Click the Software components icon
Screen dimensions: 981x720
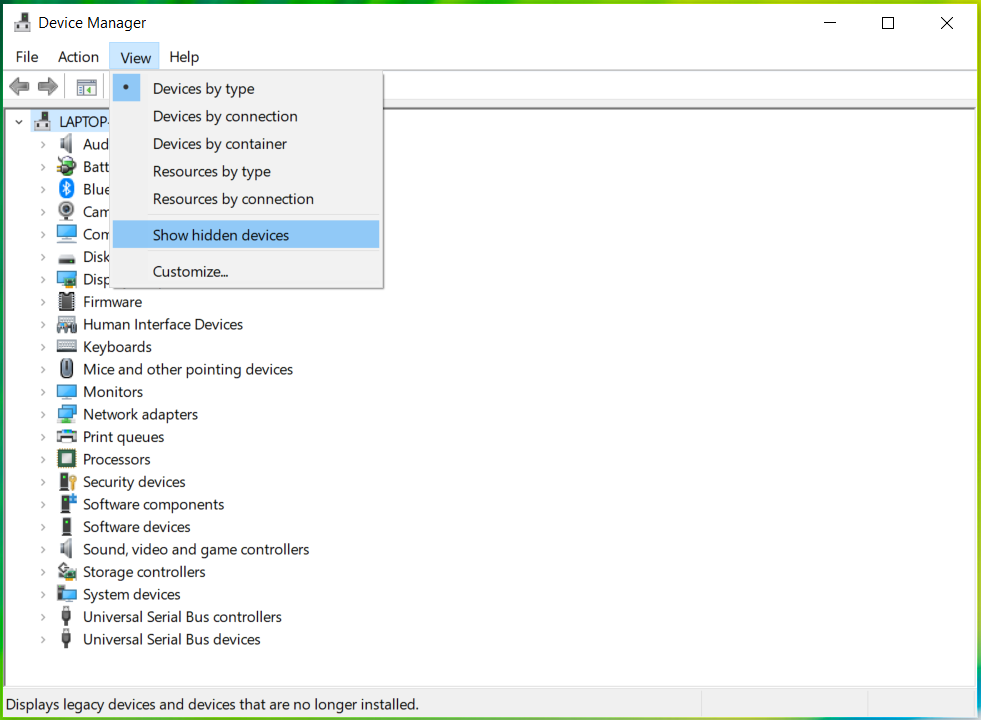click(67, 504)
